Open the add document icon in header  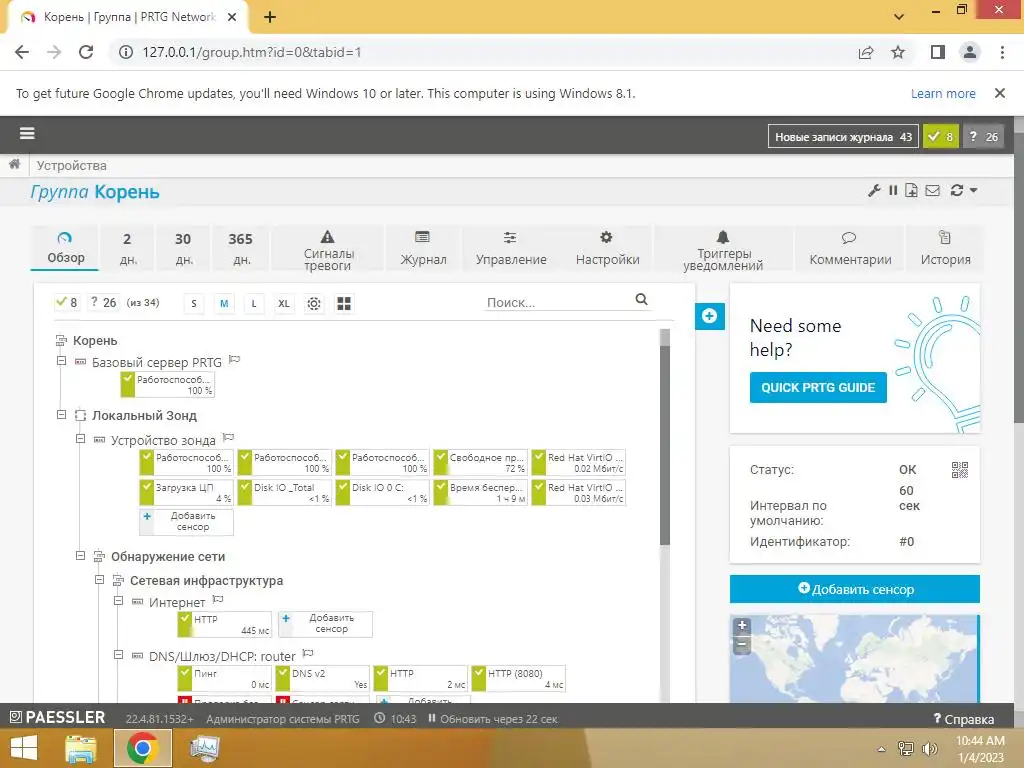(911, 191)
